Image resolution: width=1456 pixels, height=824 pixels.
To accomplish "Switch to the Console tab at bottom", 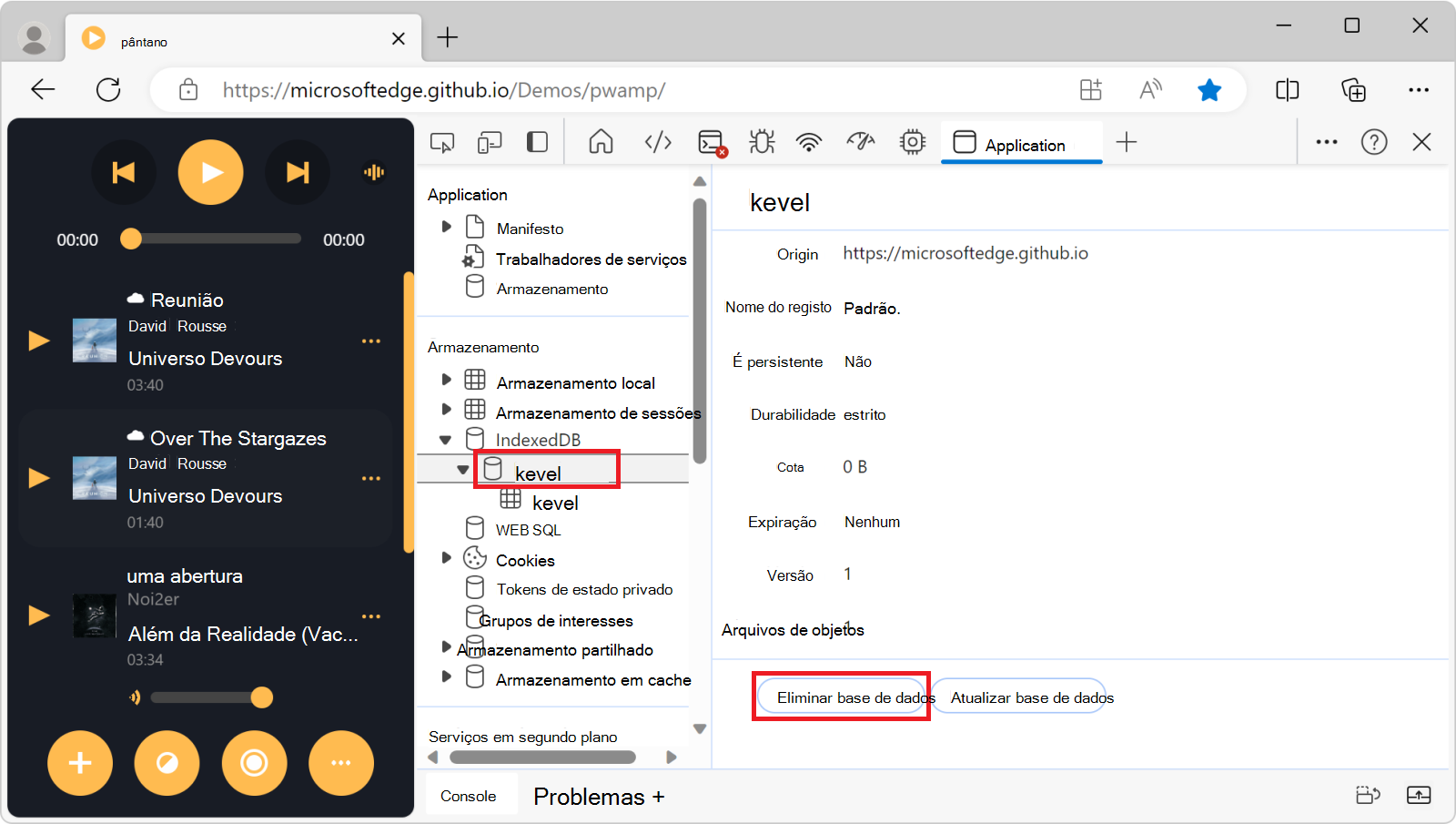I will click(x=470, y=794).
